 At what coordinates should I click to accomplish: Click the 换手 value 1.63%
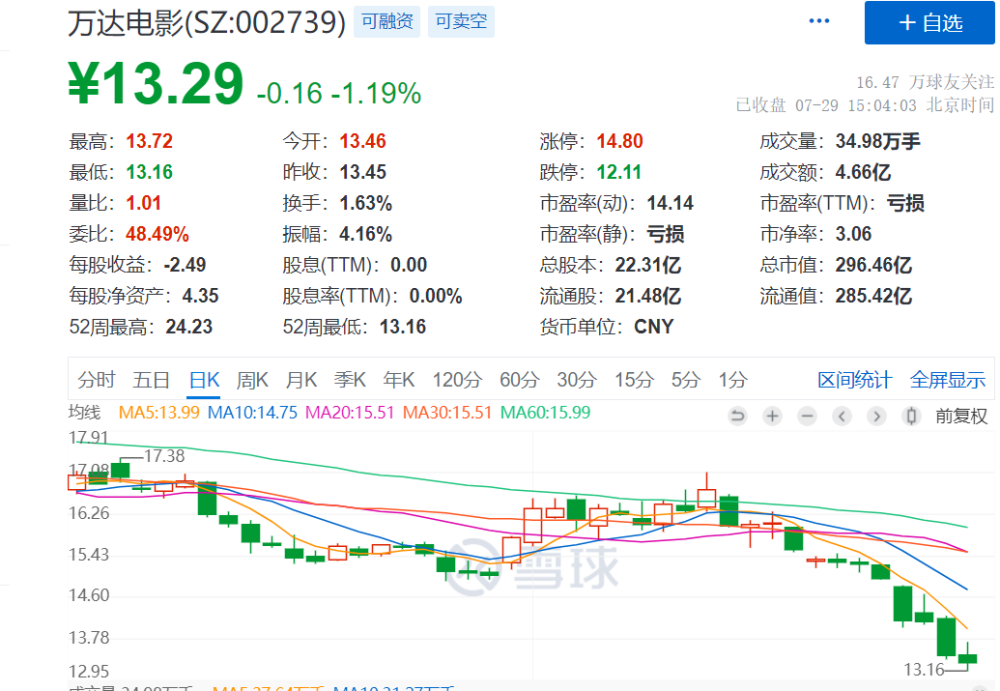coord(366,204)
